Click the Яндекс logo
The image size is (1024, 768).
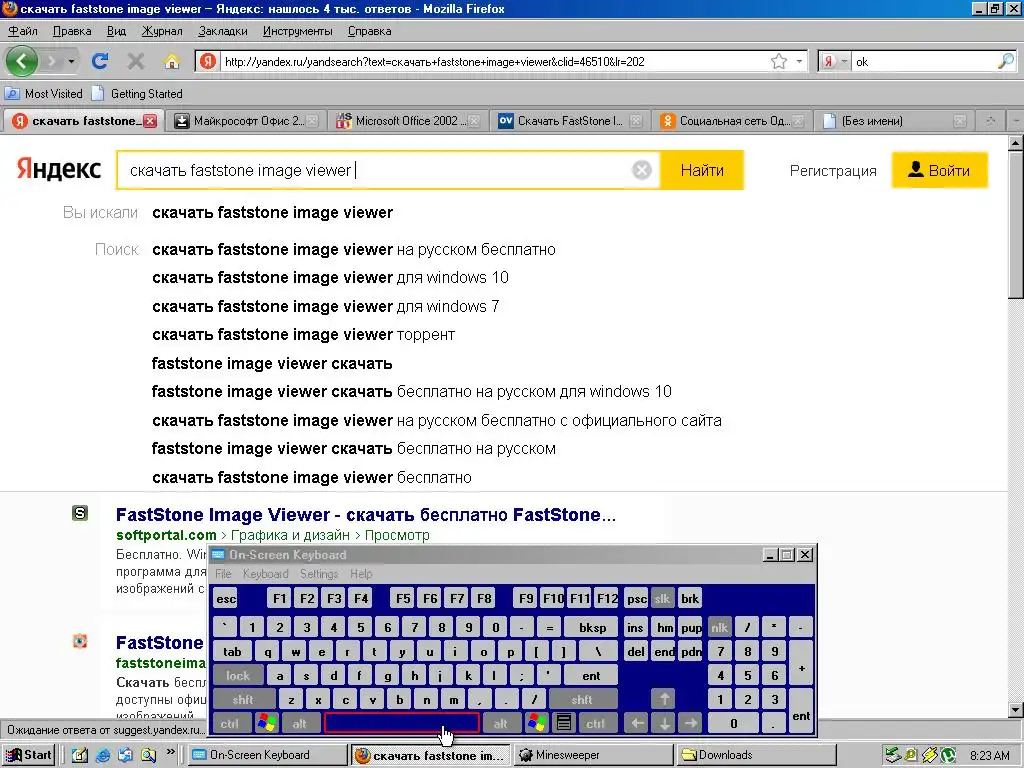[59, 169]
